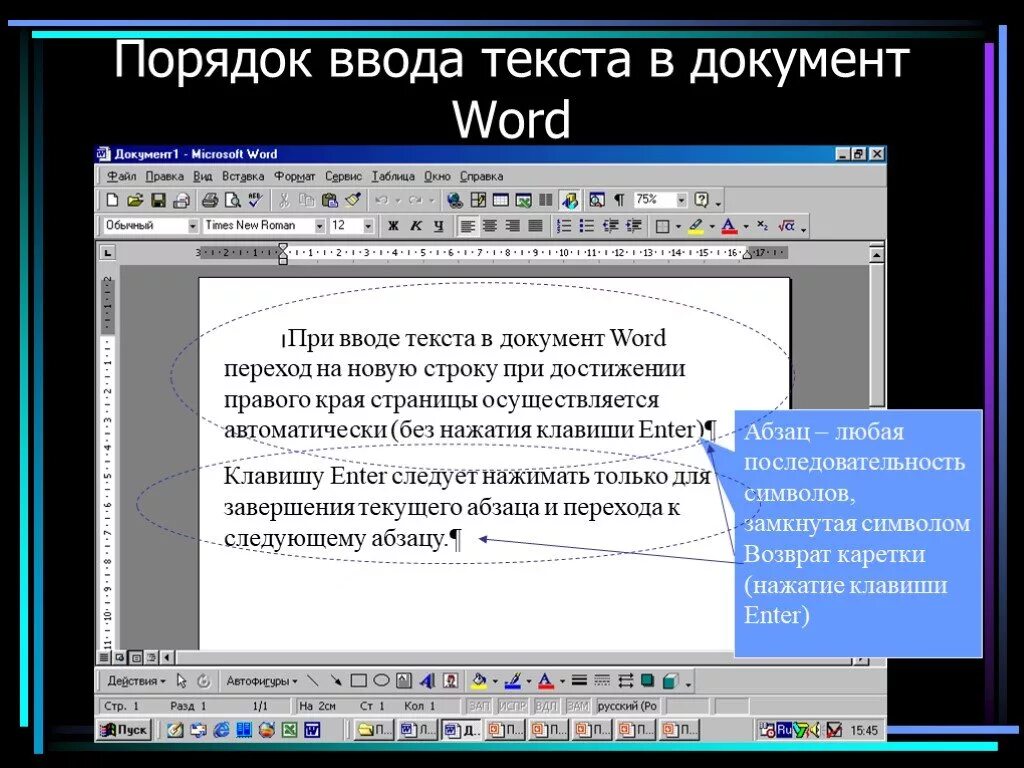Select the Format Painter brush
The width and height of the screenshot is (1024, 768).
point(353,200)
